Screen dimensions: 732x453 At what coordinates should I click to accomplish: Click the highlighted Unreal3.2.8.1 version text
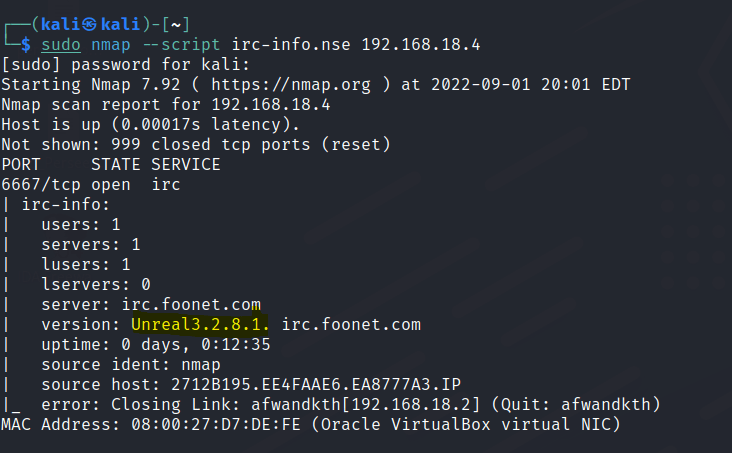pyautogui.click(x=201, y=325)
